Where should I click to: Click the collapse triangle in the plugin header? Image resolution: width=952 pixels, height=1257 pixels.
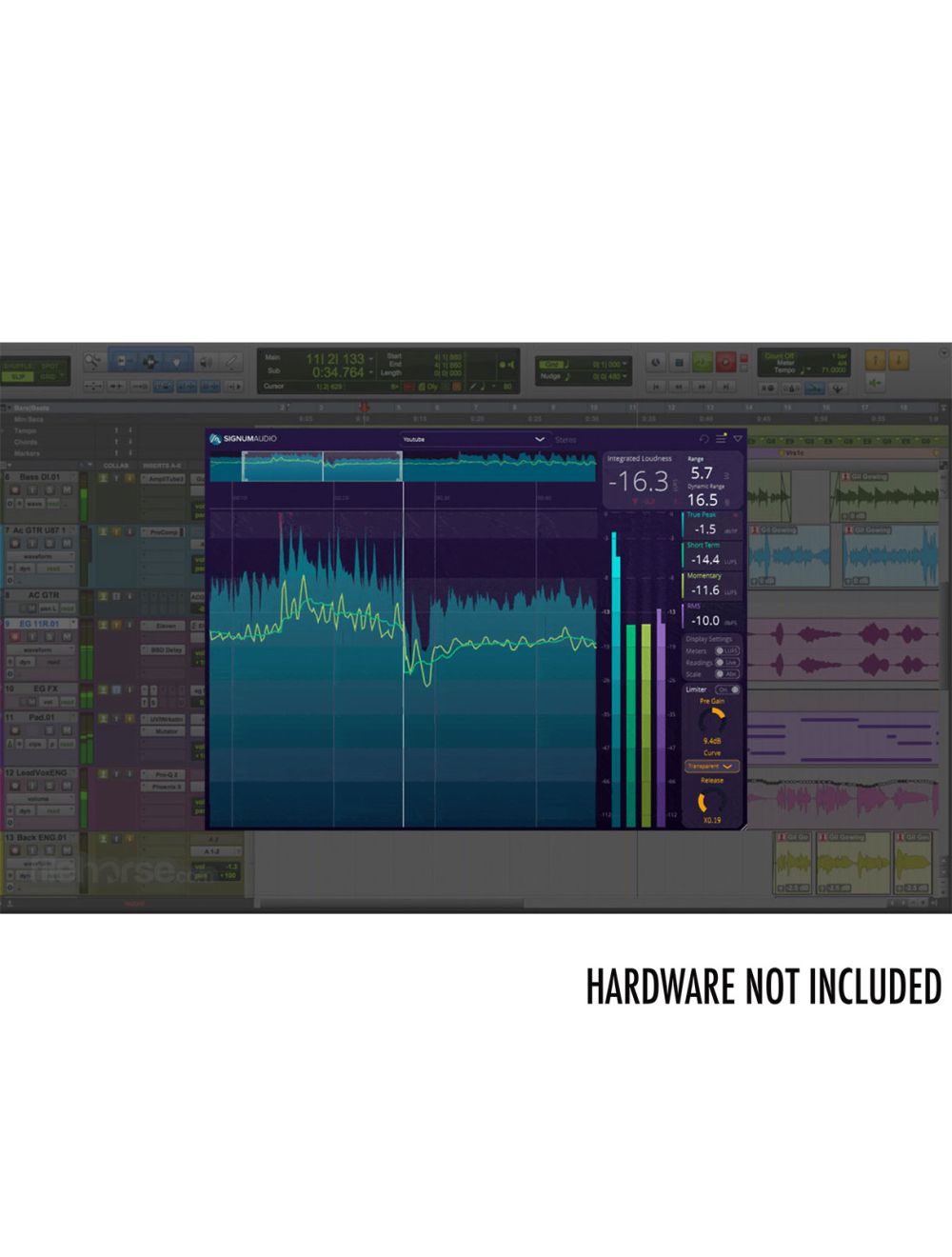[739, 436]
